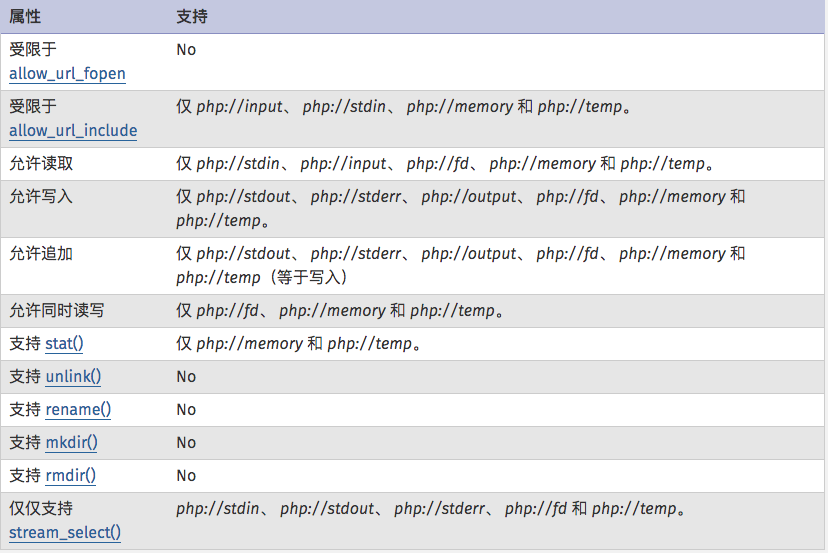Open the rename() documentation link
This screenshot has width=828, height=553.
click(78, 410)
